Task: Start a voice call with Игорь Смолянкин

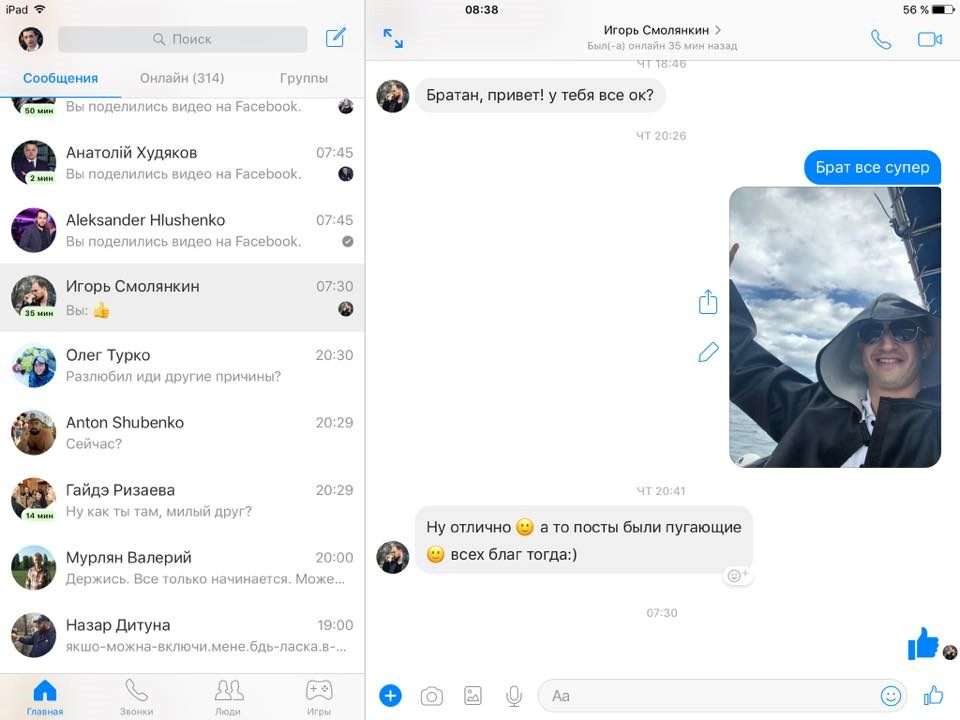Action: point(880,39)
